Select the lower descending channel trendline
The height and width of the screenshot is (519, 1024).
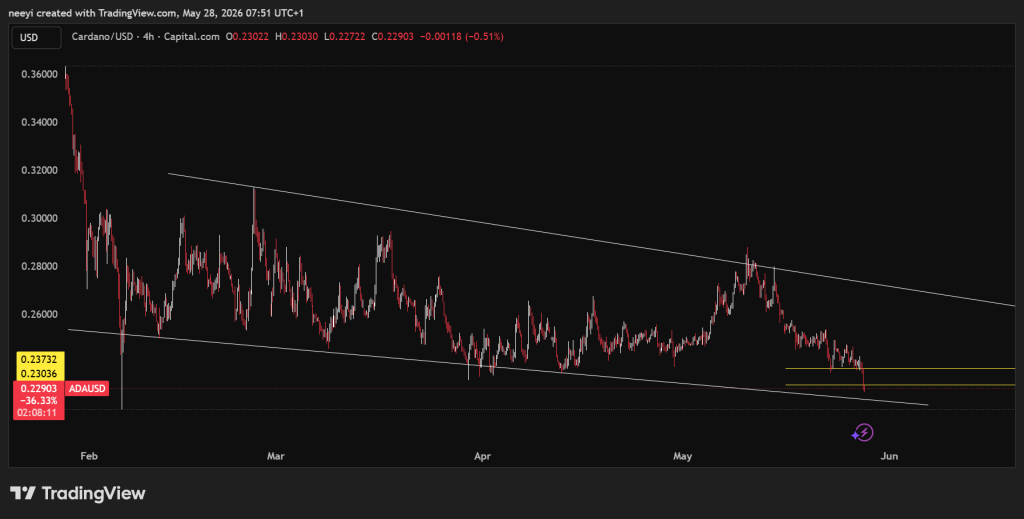(x=498, y=367)
